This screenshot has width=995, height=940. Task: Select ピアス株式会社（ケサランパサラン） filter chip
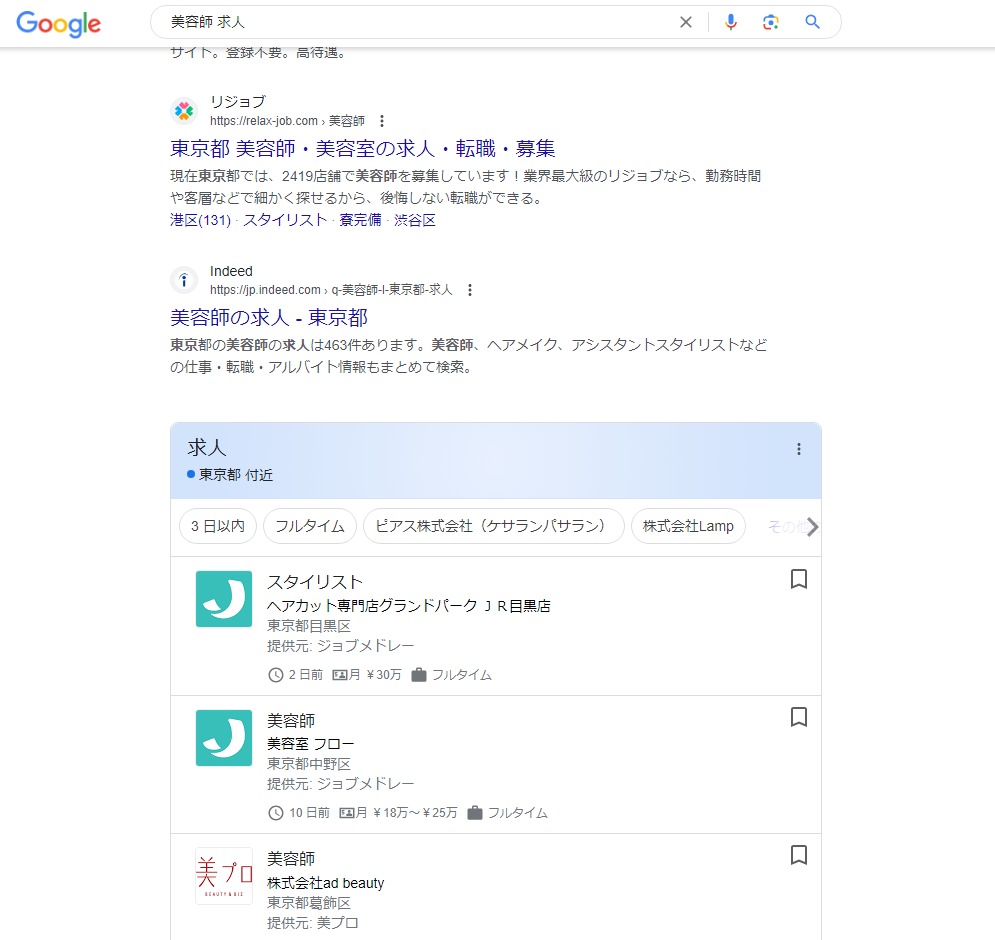(494, 526)
